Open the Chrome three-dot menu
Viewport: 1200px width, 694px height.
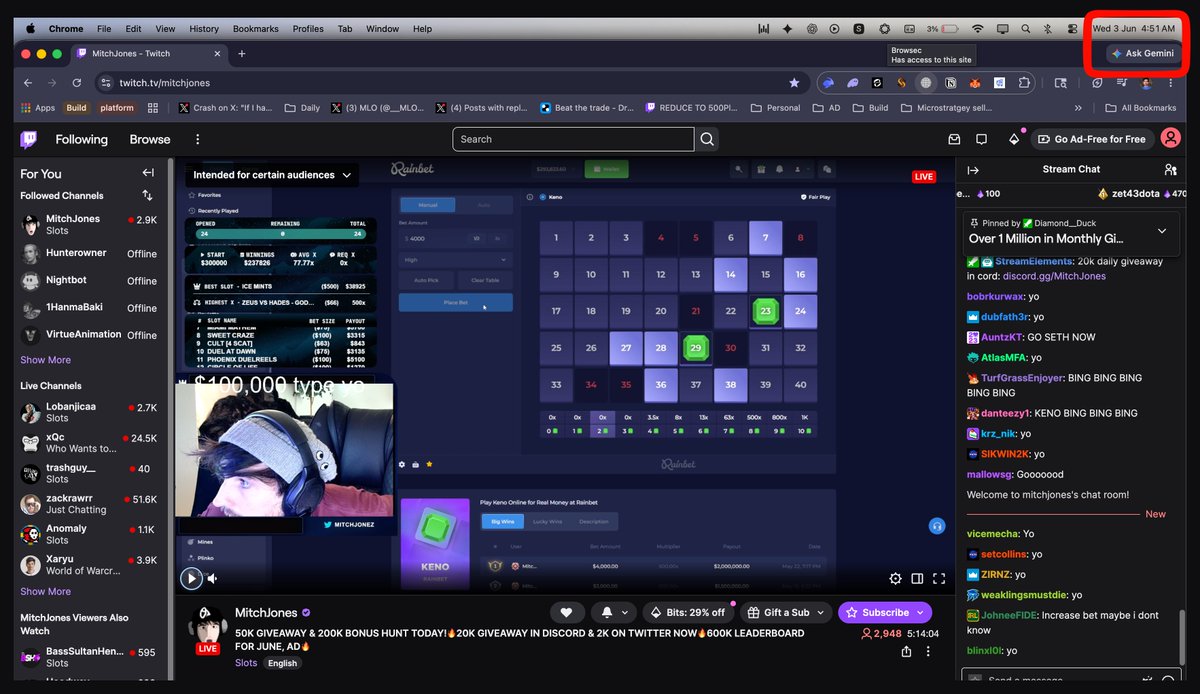(1171, 83)
